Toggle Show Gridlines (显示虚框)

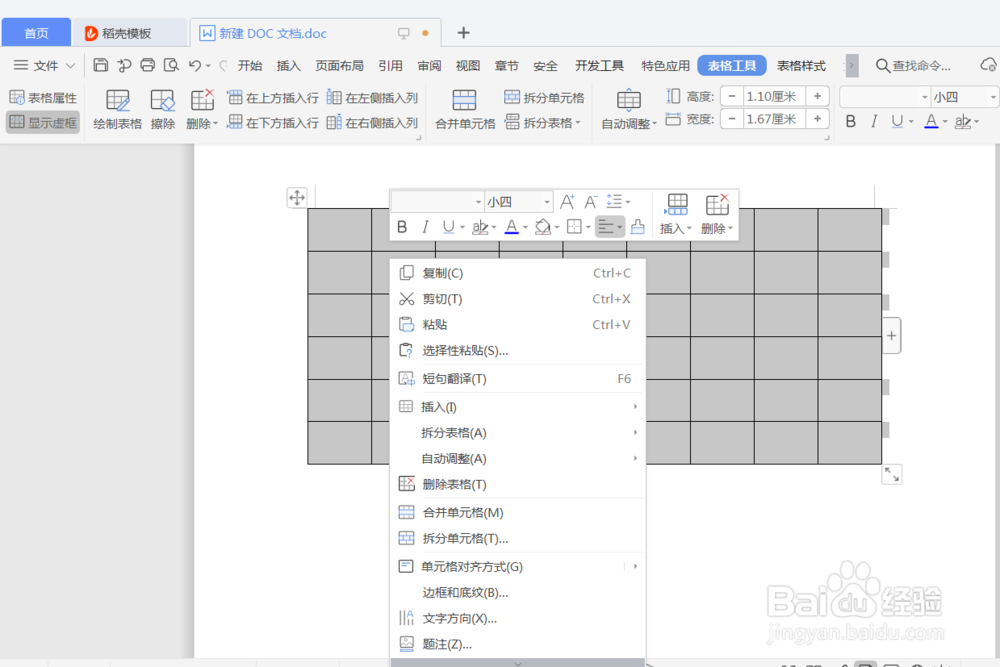point(43,122)
